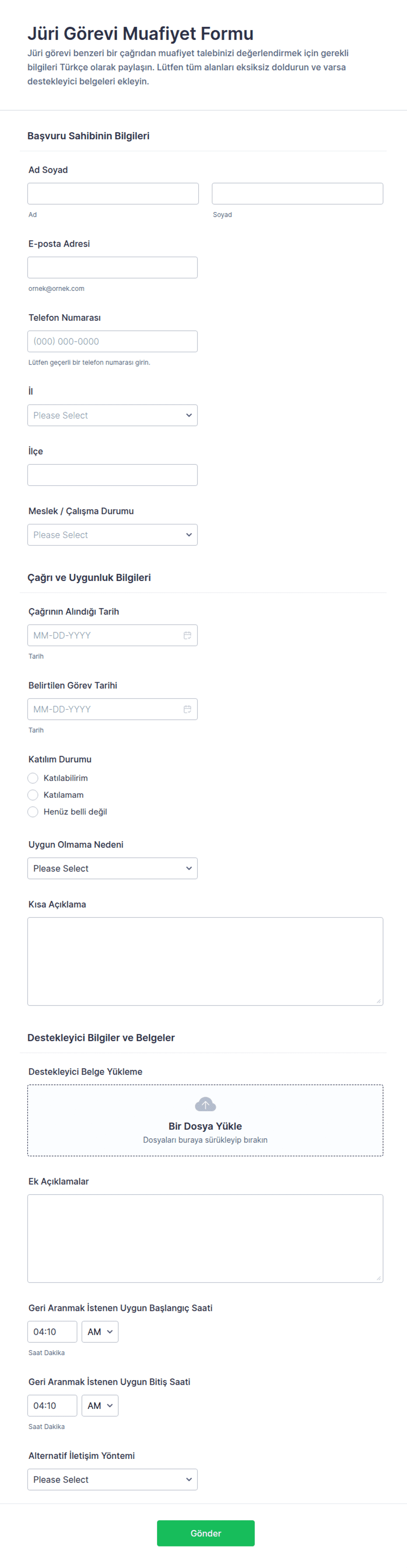The image size is (407, 1568).
Task: Click the Kısa Açıklama text area
Action: coord(205,961)
